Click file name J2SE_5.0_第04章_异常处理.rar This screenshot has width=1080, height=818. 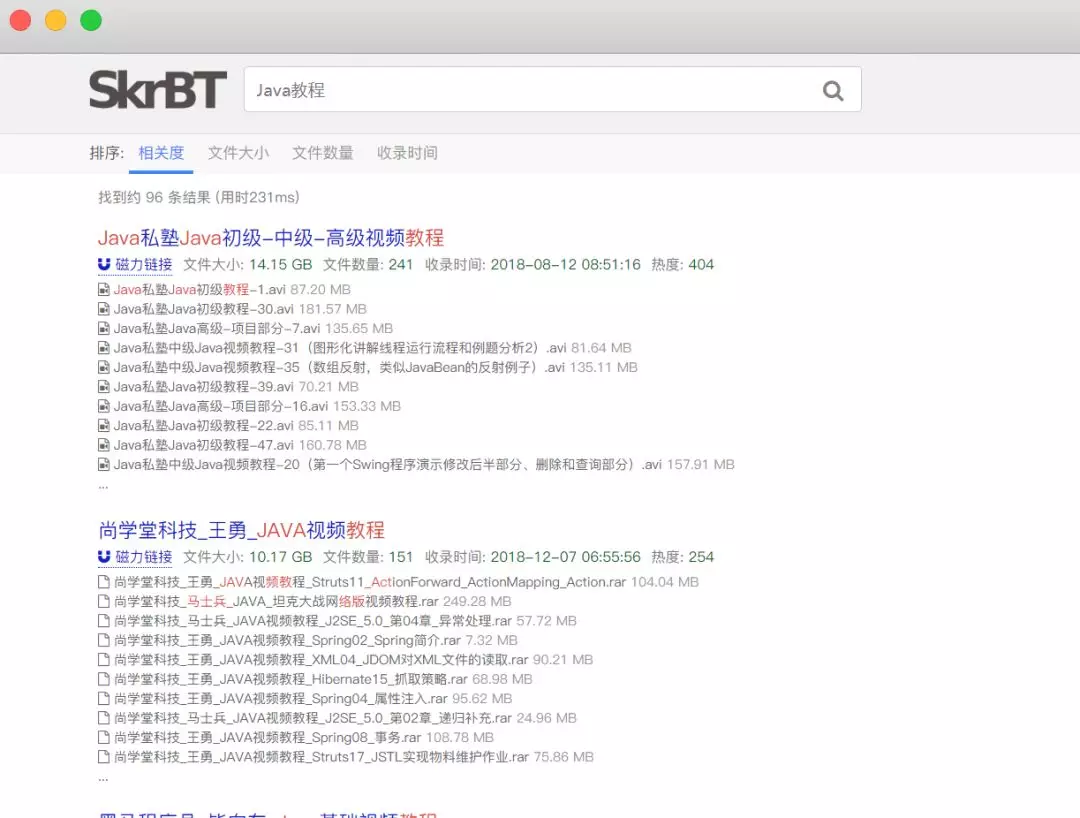(x=313, y=620)
